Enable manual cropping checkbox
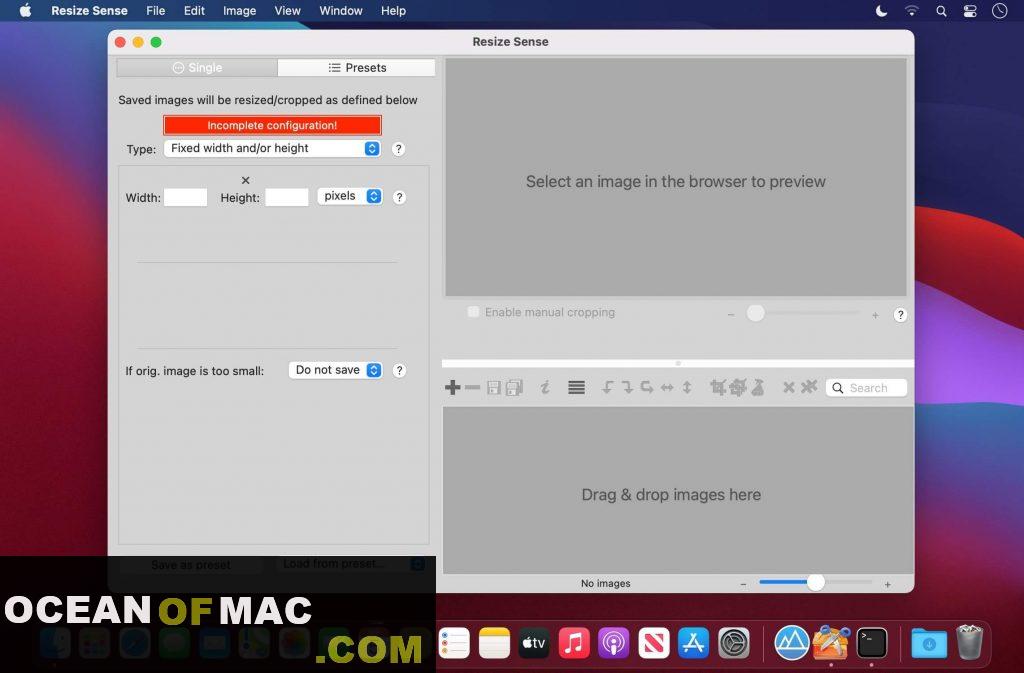 coord(473,312)
